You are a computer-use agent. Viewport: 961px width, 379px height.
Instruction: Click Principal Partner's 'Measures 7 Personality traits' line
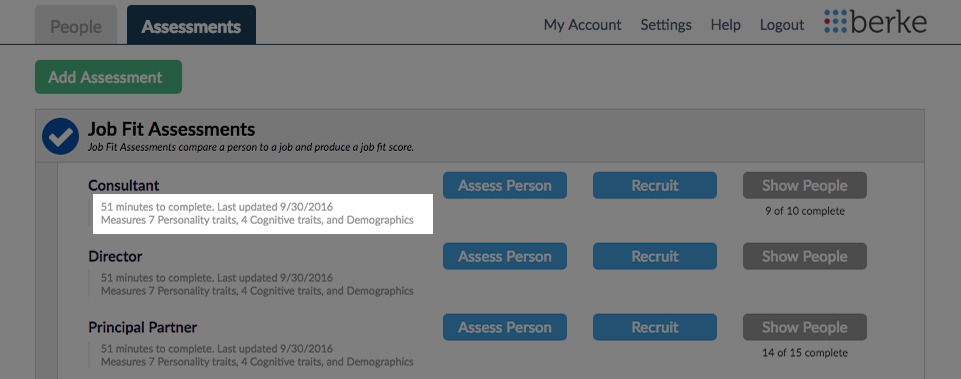coord(257,361)
